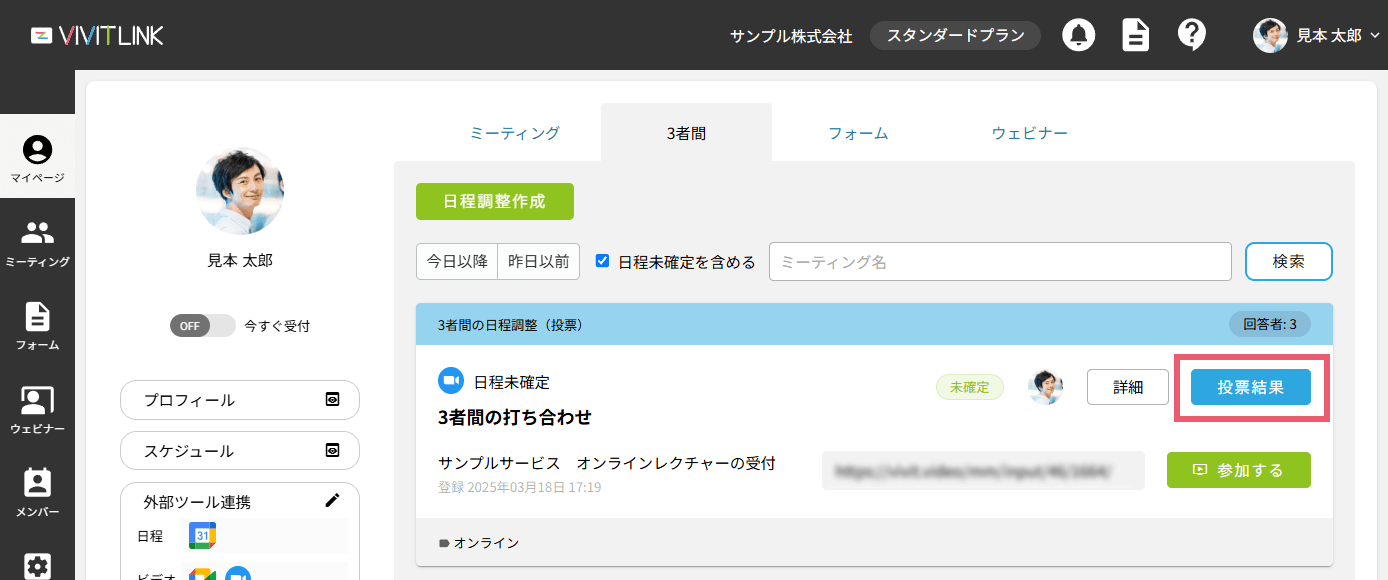
Task: Open Webinar section in sidebar
Action: tap(37, 410)
